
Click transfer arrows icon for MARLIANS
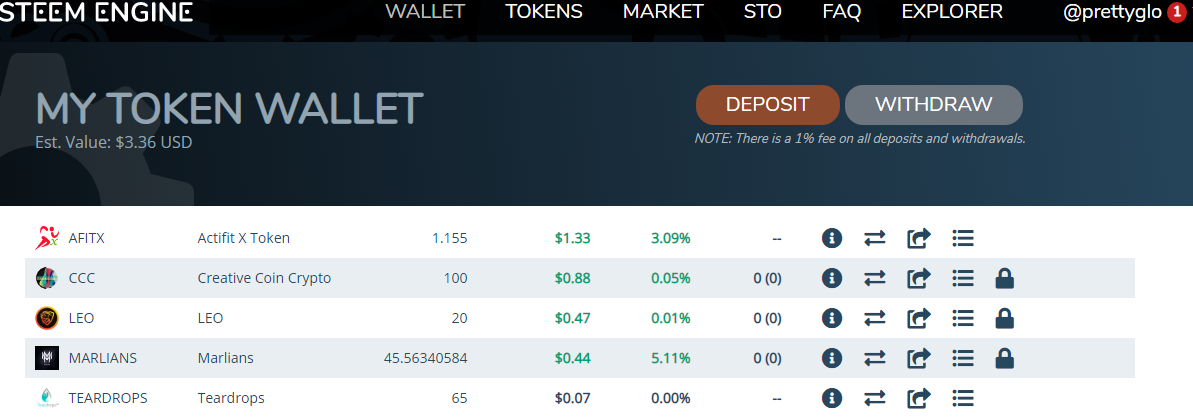875,358
